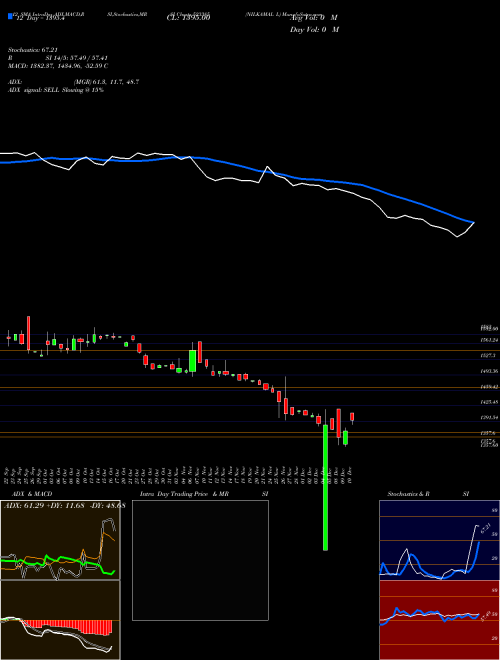This screenshot has height=660, width=500.
Task: Click the 1564.24 price axis label
Action: pyautogui.click(x=489, y=340)
